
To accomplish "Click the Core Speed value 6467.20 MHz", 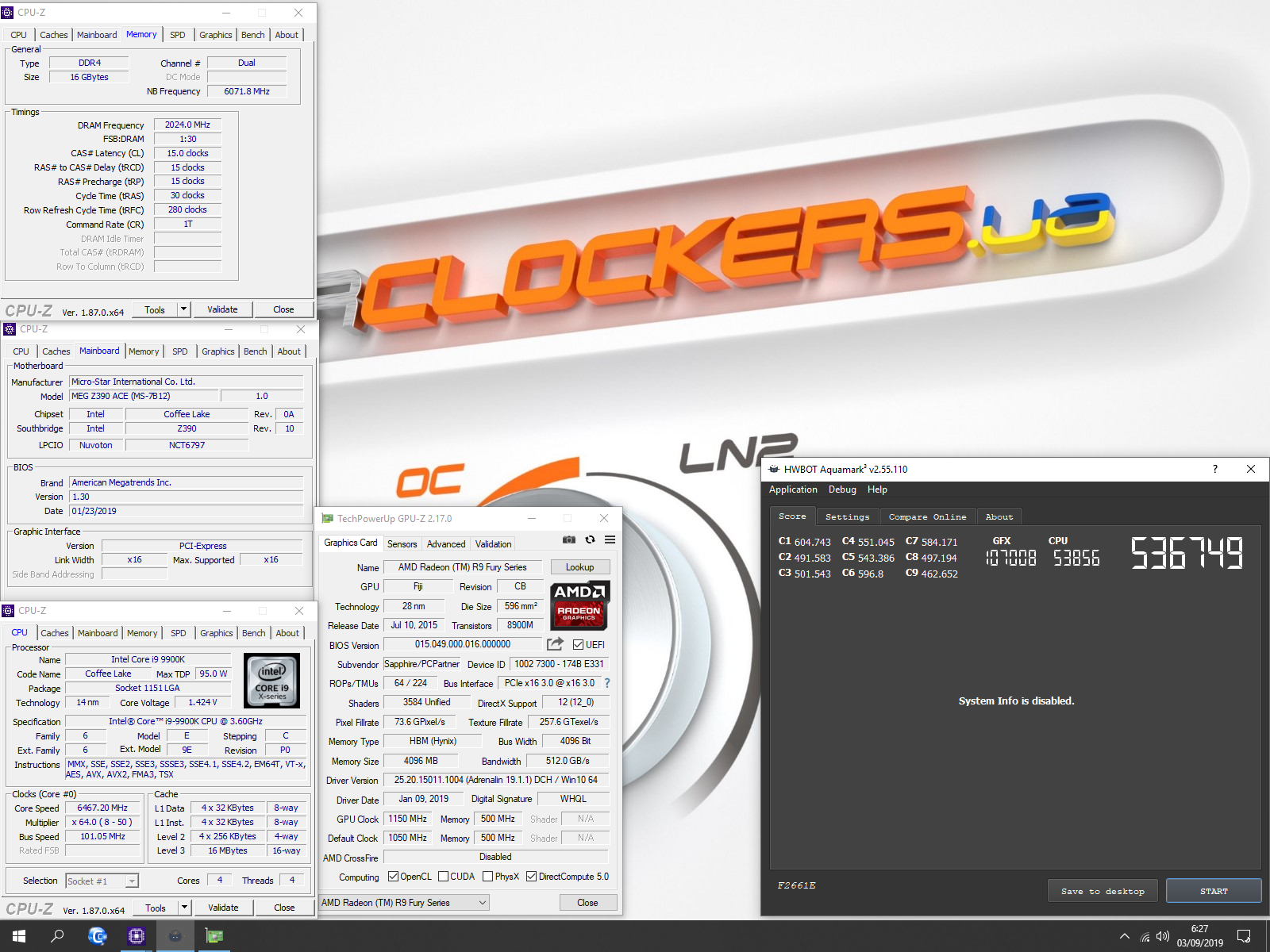I will [102, 808].
